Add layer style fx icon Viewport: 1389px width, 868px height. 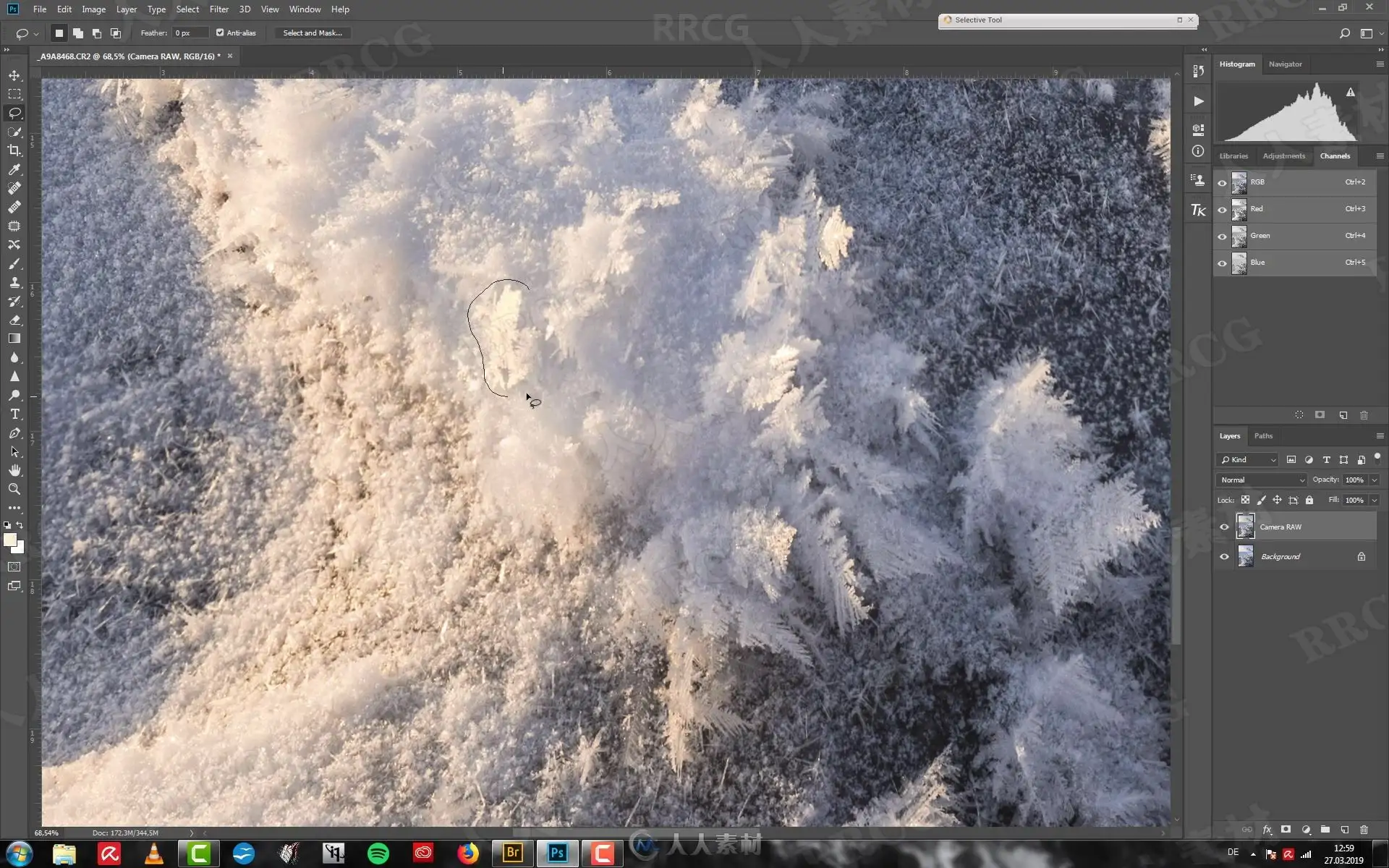1267,830
